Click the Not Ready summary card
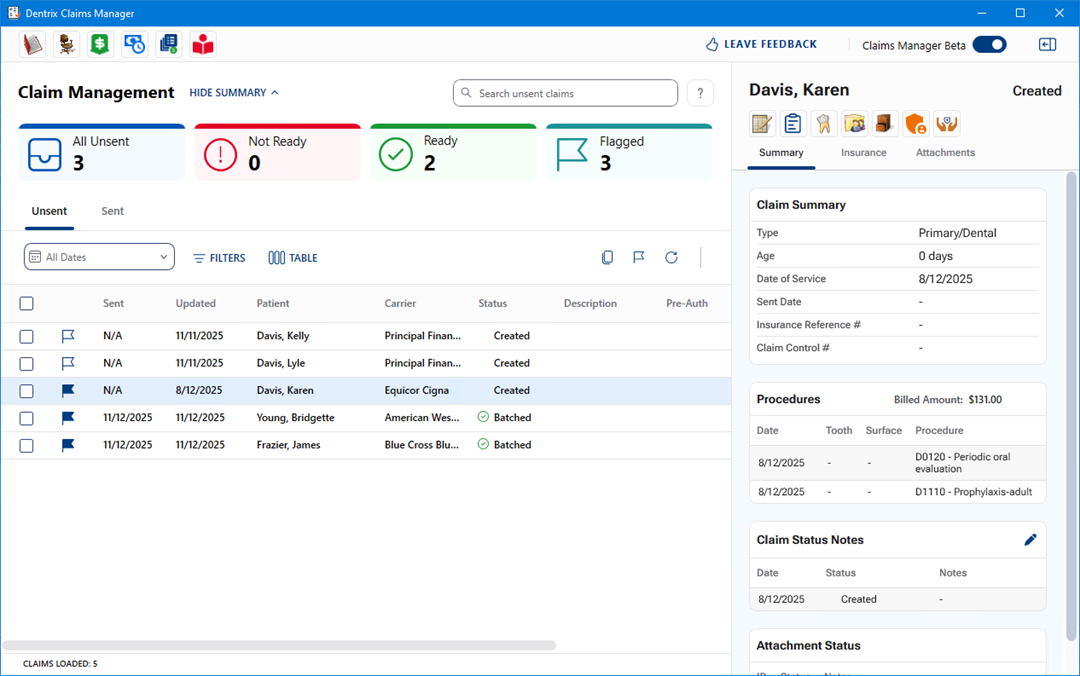This screenshot has width=1080, height=676. pos(277,153)
